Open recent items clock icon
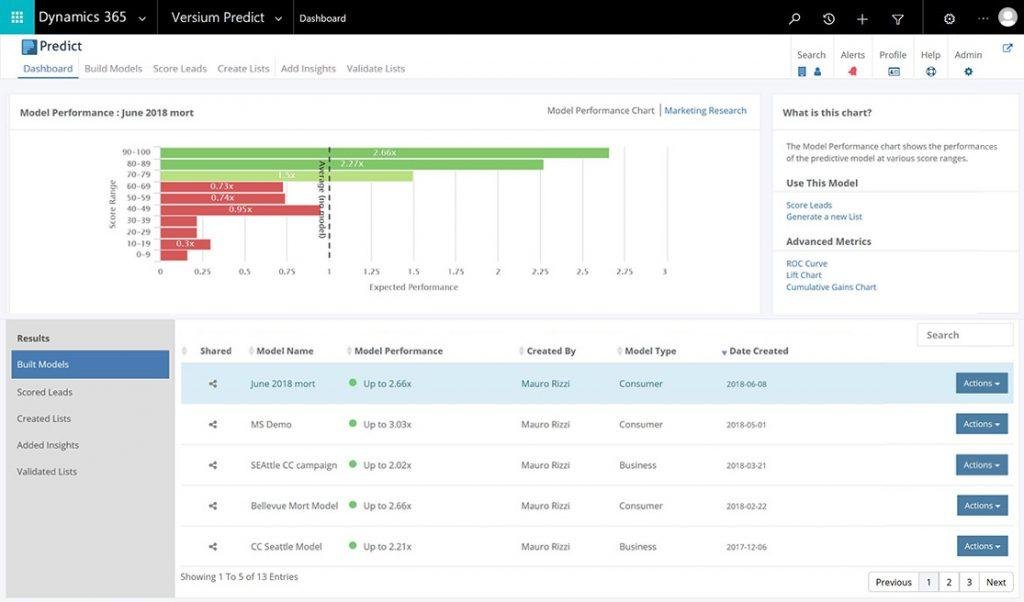This screenshot has width=1024, height=602. coord(828,18)
